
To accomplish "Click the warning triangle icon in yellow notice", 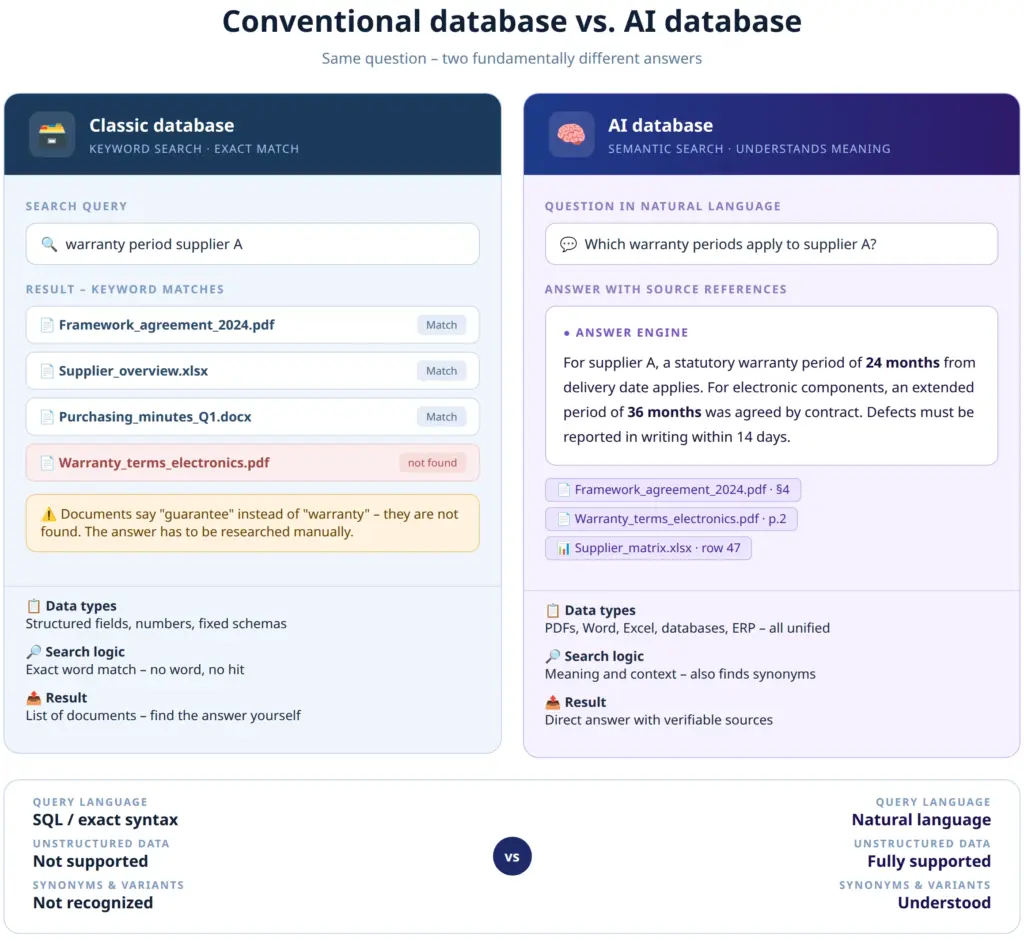I will [x=49, y=515].
